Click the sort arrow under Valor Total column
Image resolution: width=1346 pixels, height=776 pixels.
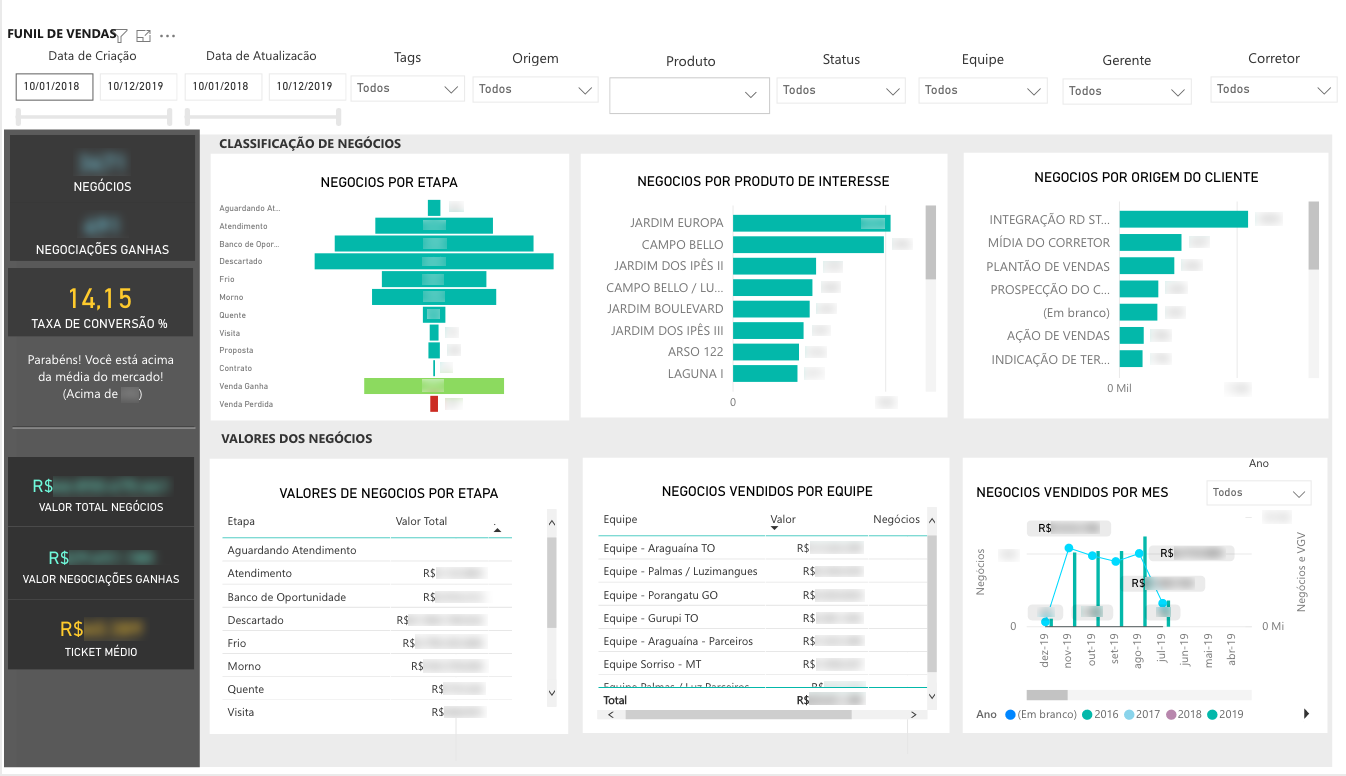click(x=497, y=530)
